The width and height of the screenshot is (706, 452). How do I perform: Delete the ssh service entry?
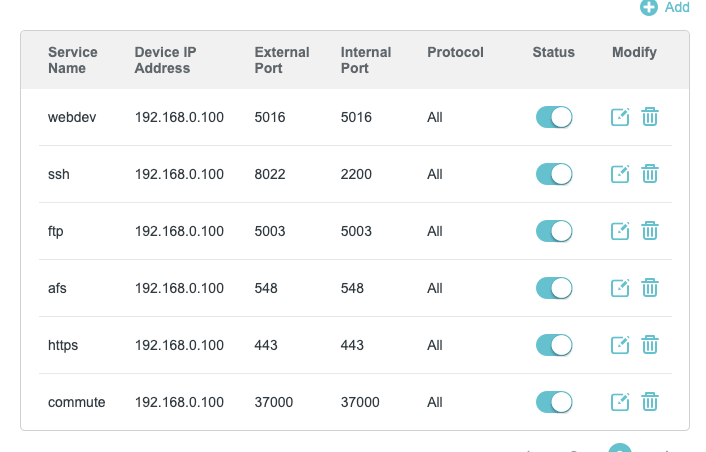coord(650,174)
